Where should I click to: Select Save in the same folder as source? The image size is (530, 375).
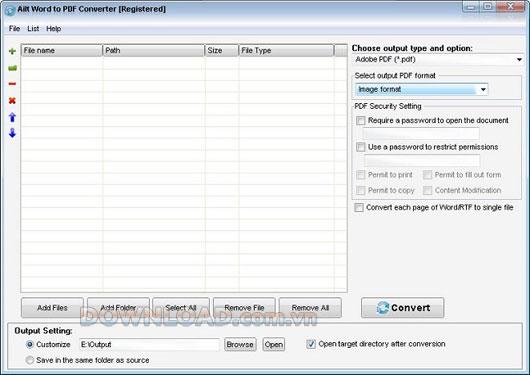pyautogui.click(x=30, y=360)
